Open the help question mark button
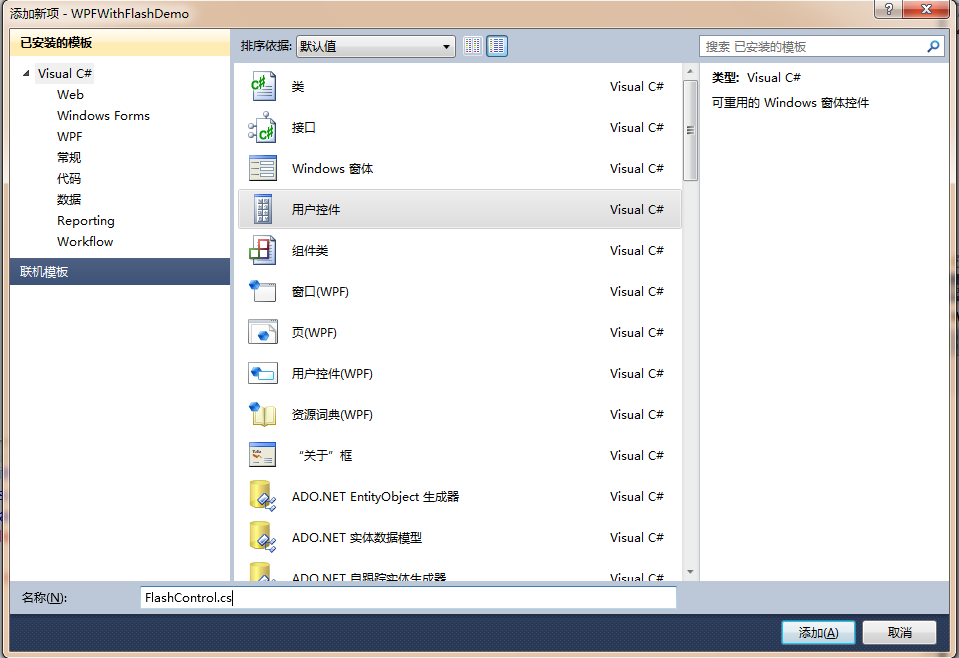959x658 pixels. [889, 9]
